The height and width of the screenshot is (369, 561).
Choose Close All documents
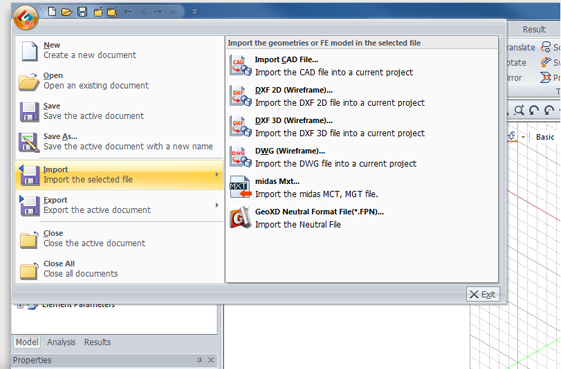pos(119,269)
